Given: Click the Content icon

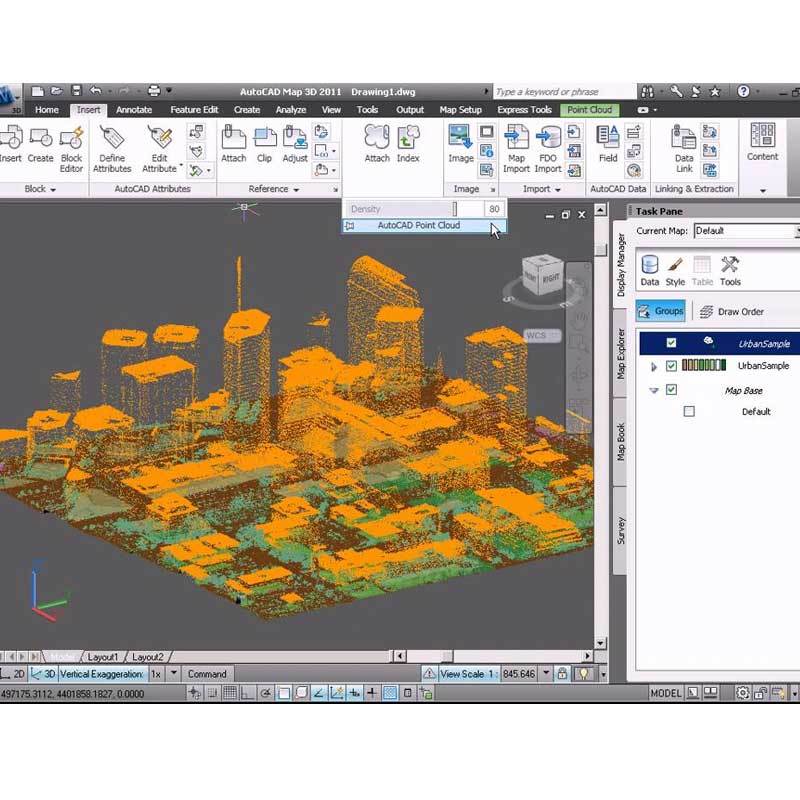Looking at the screenshot, I should [762, 136].
